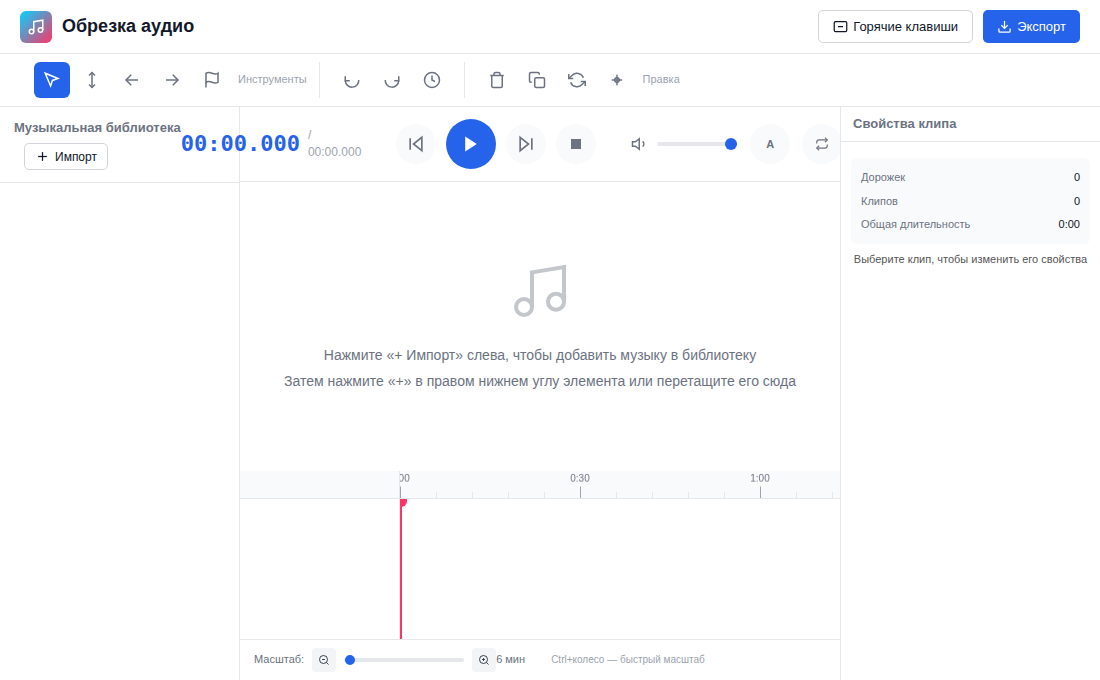Image resolution: width=1100 pixels, height=680 pixels.
Task: Open the history clock icon
Action: click(x=432, y=80)
